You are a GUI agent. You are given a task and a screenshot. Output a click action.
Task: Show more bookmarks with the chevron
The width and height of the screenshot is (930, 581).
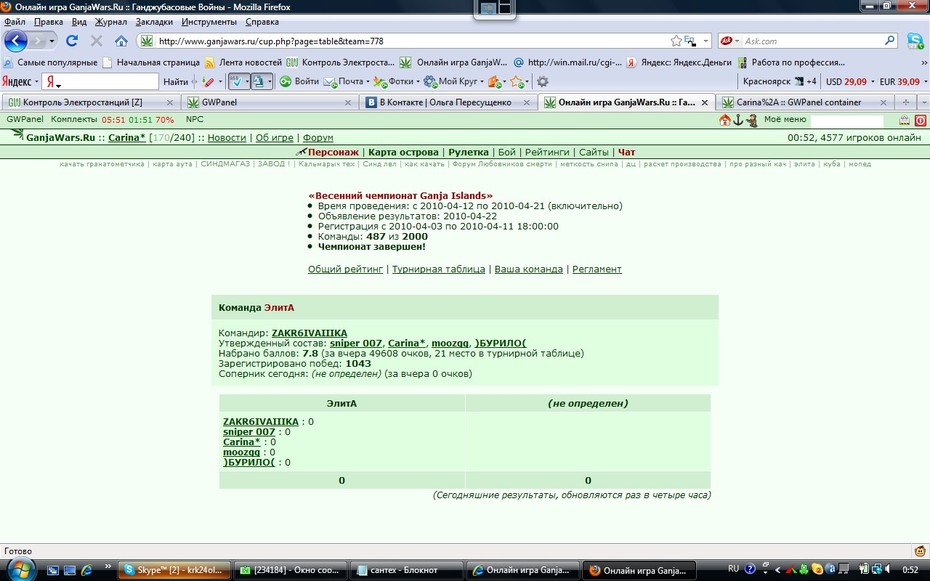pos(923,62)
